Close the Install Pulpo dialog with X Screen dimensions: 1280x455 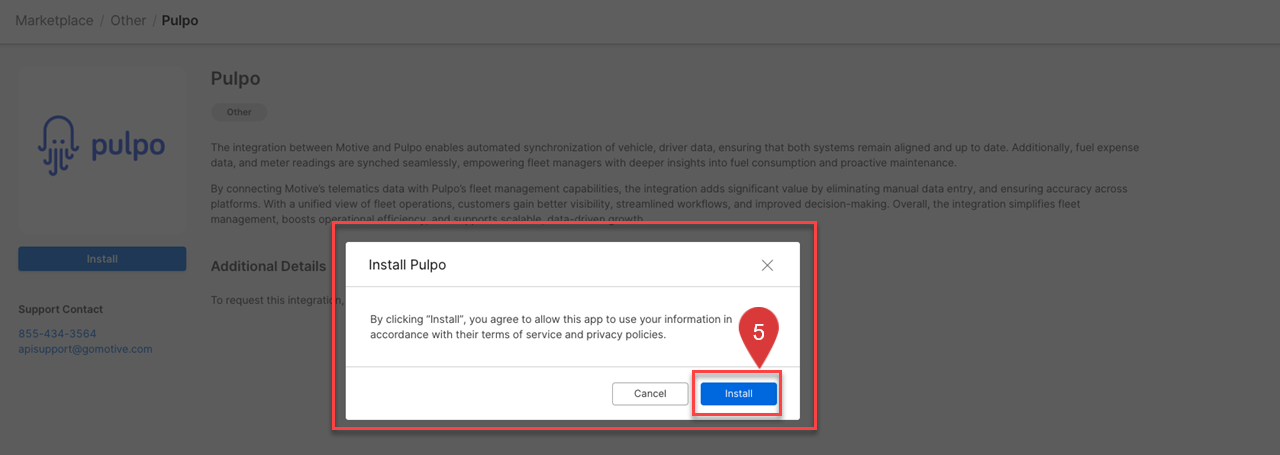(767, 265)
